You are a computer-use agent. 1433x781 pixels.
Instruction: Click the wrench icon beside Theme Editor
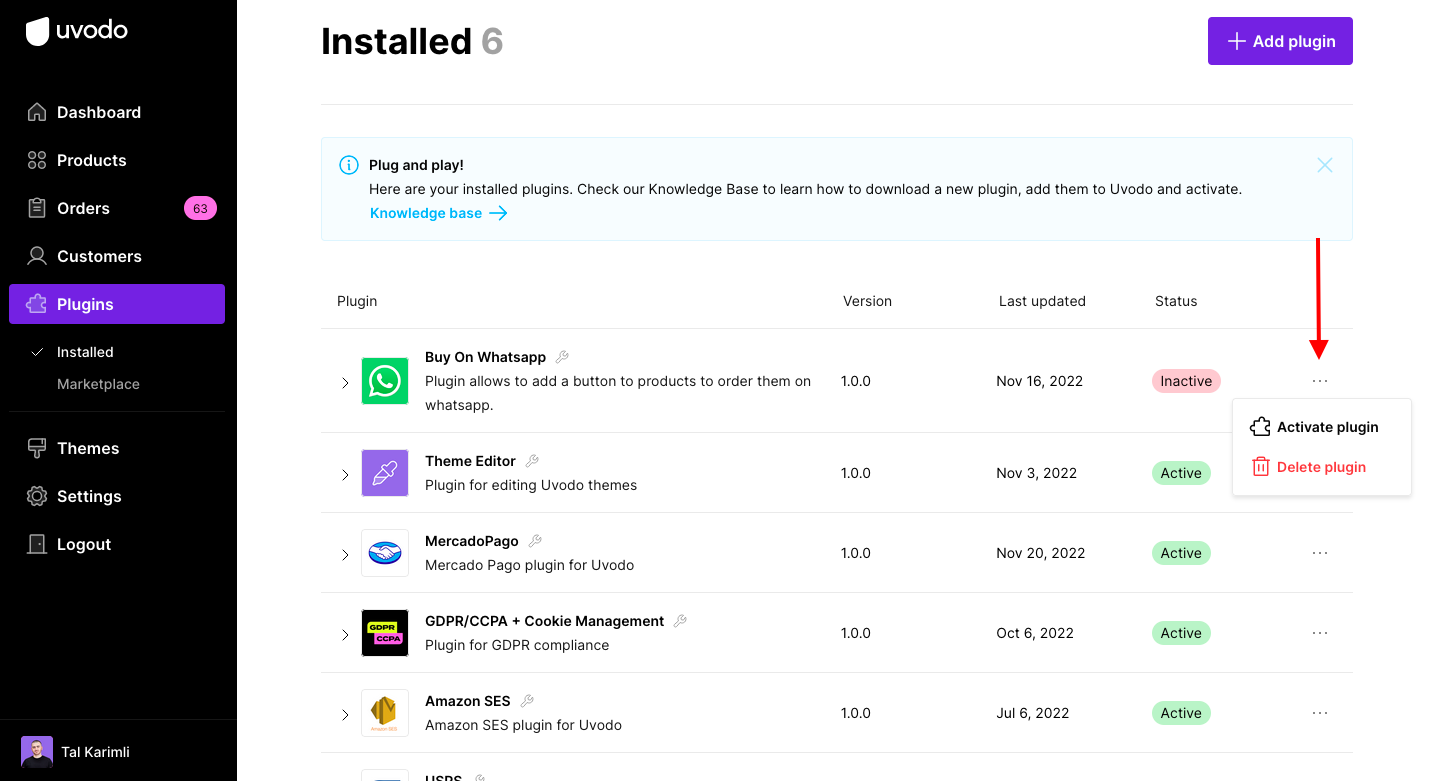[532, 461]
